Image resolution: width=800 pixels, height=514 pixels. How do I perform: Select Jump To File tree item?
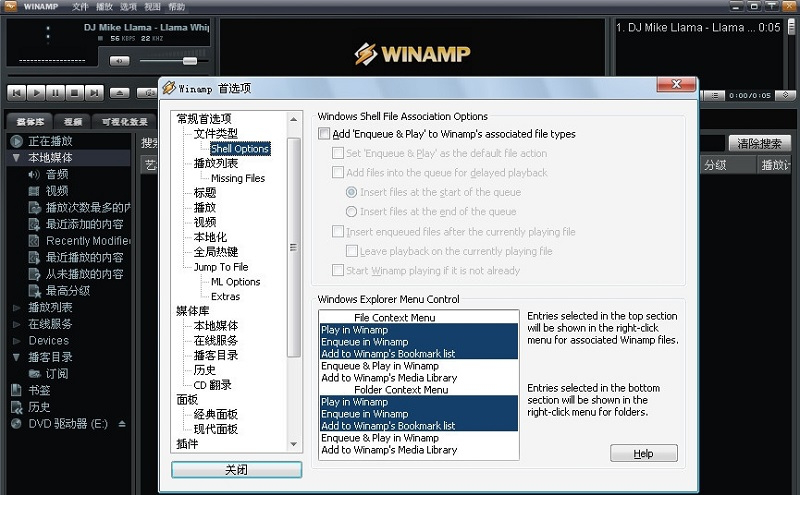[221, 267]
